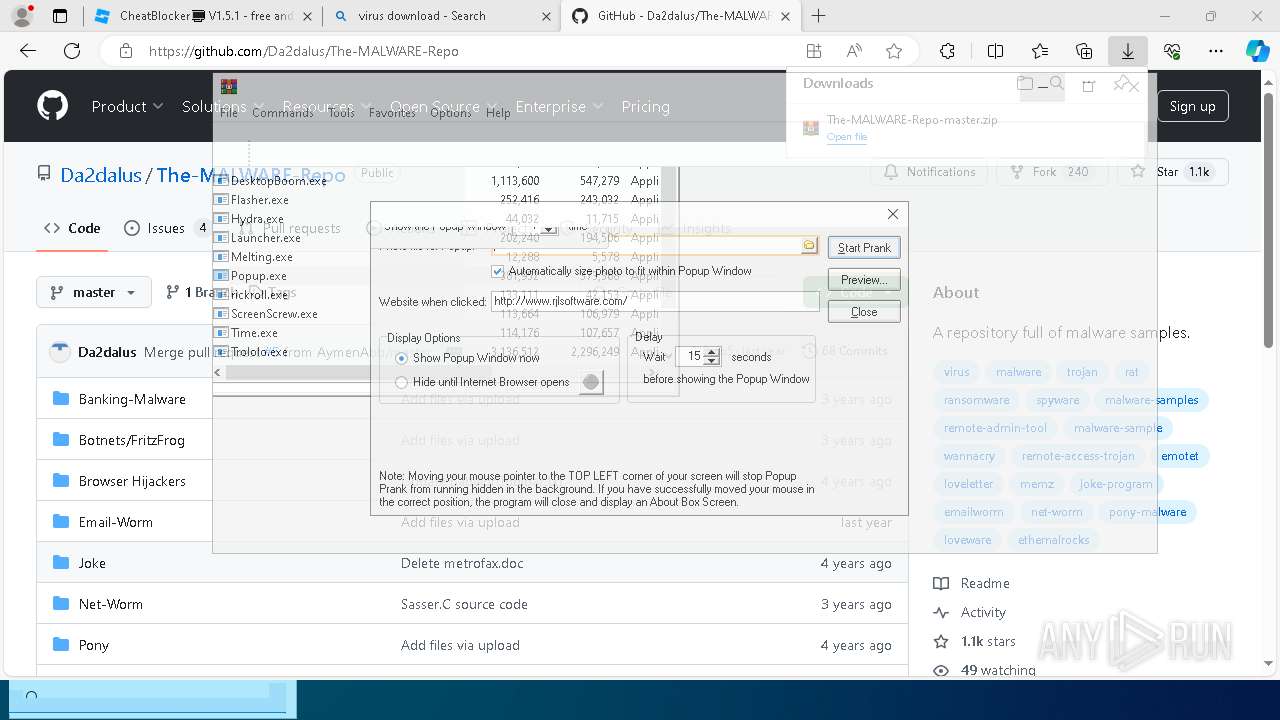1280x720 pixels.
Task: Launch the Copilot sidebar icon
Action: tap(1257, 51)
